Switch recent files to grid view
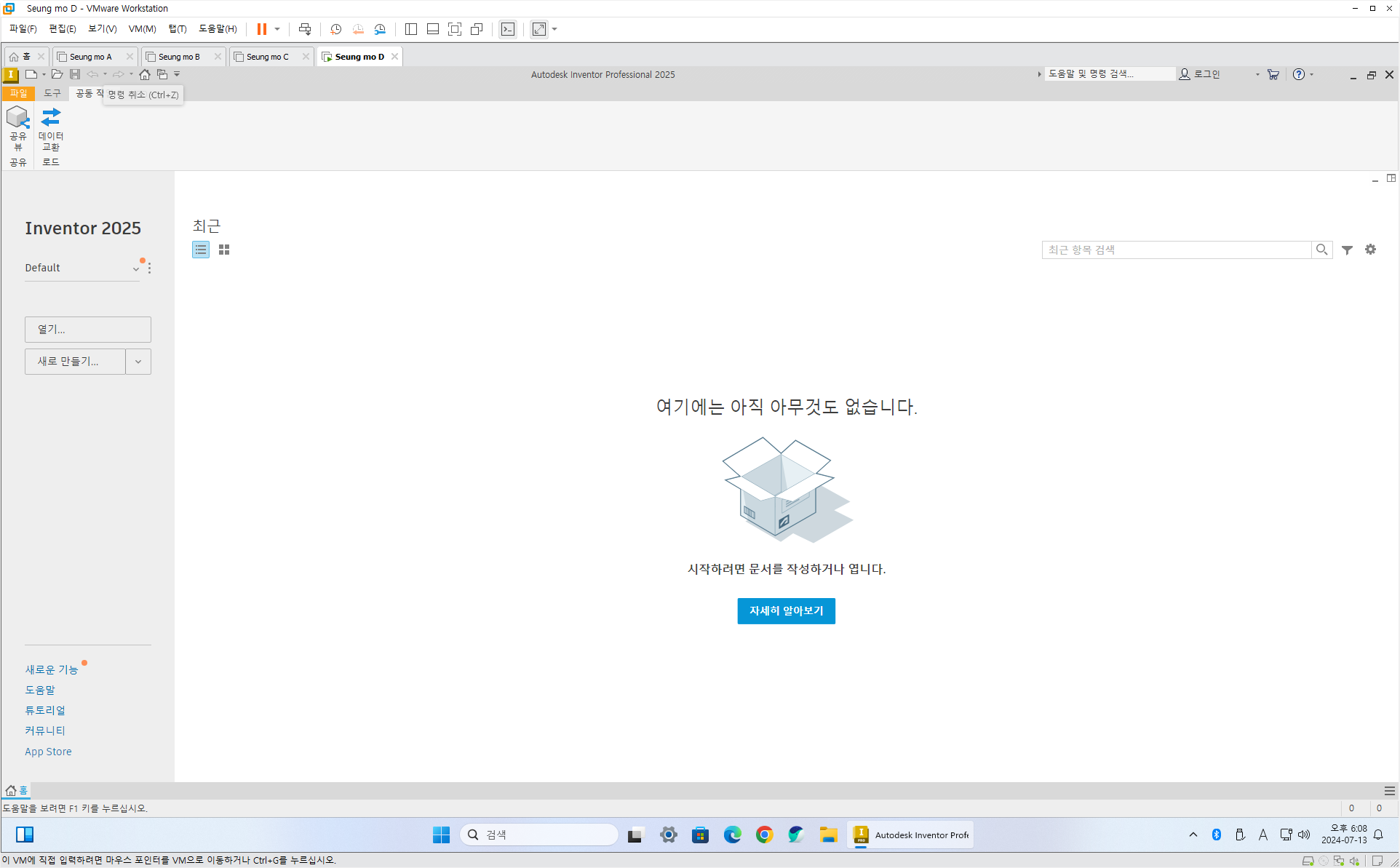The image size is (1400, 868). click(x=224, y=250)
